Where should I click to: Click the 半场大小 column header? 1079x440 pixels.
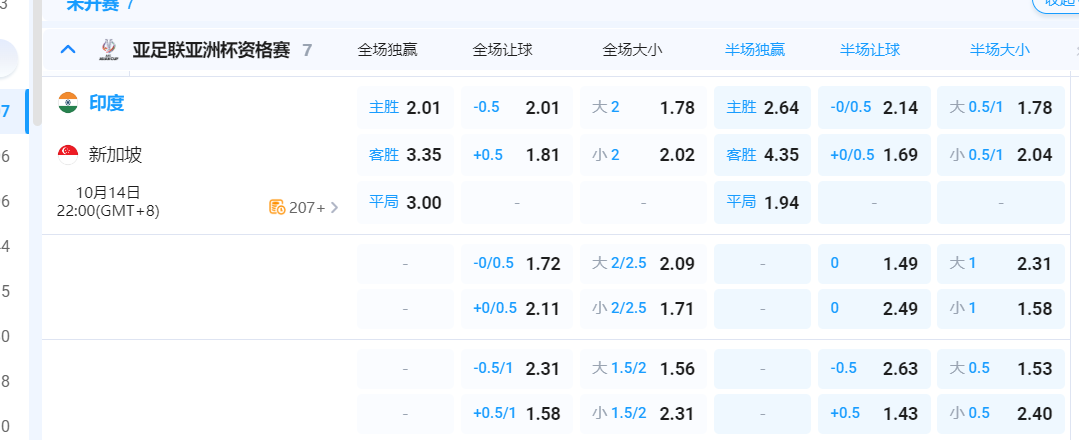point(999,49)
